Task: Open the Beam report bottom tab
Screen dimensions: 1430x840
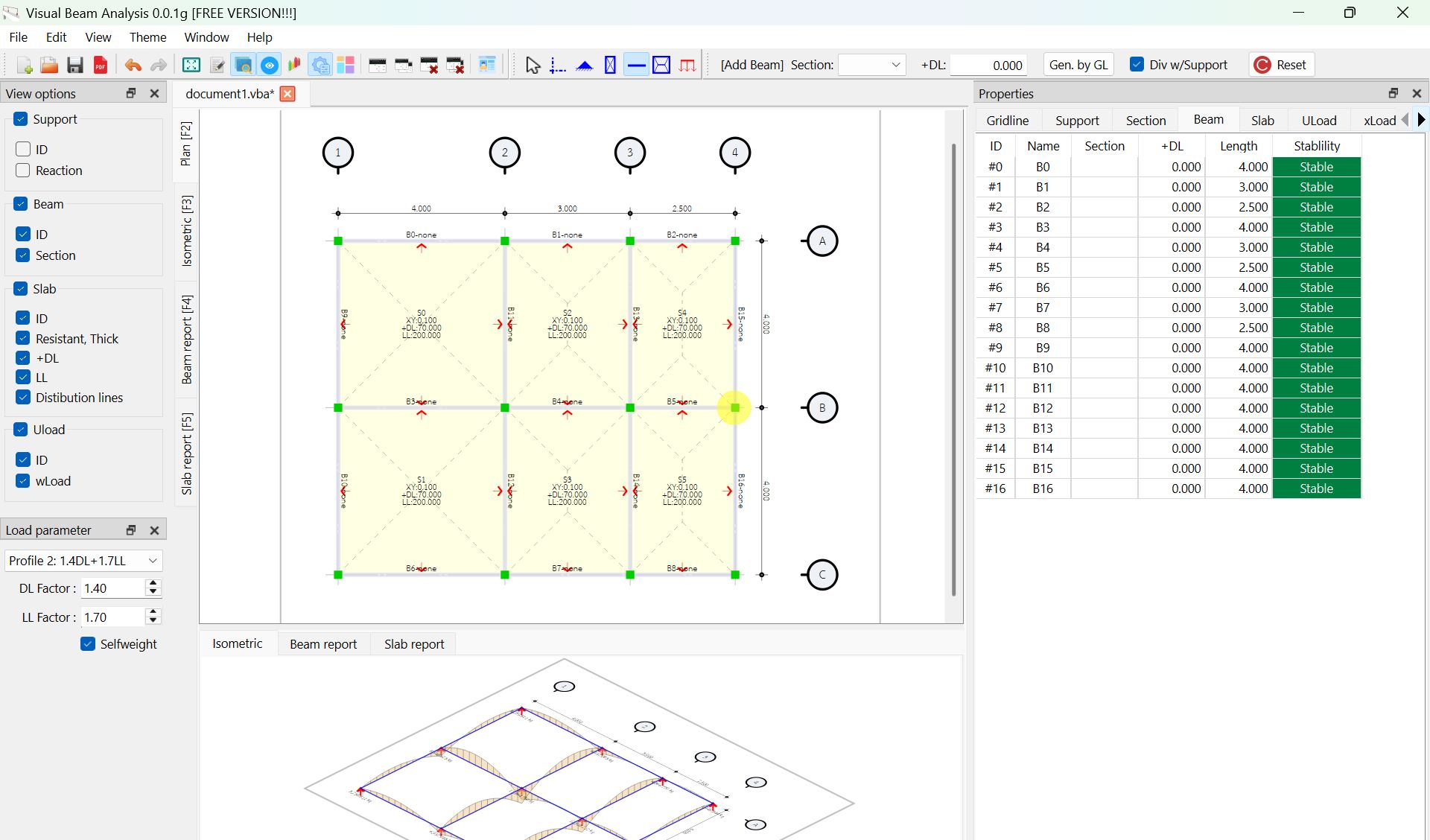Action: pos(323,644)
